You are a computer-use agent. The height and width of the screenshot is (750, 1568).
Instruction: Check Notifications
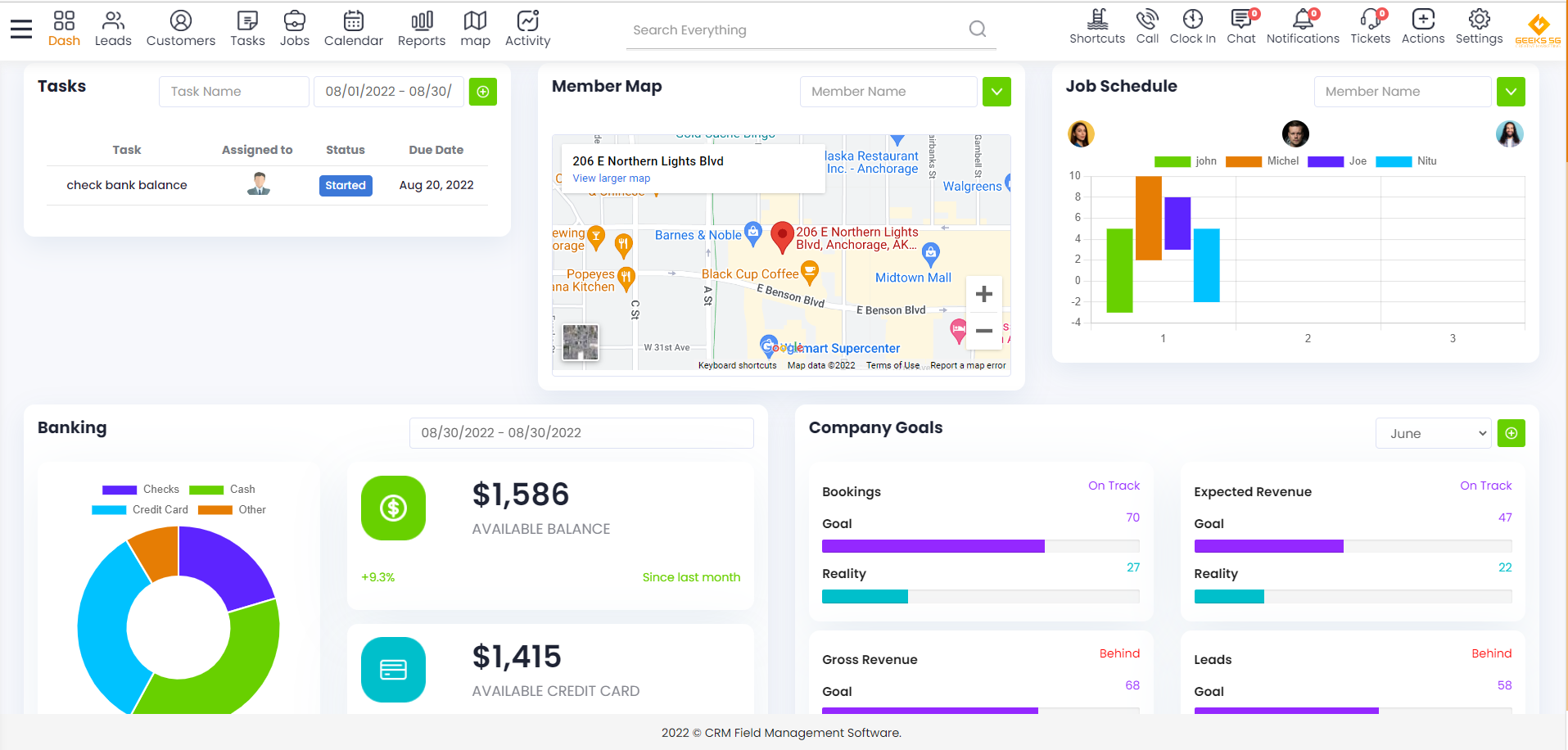[1302, 29]
